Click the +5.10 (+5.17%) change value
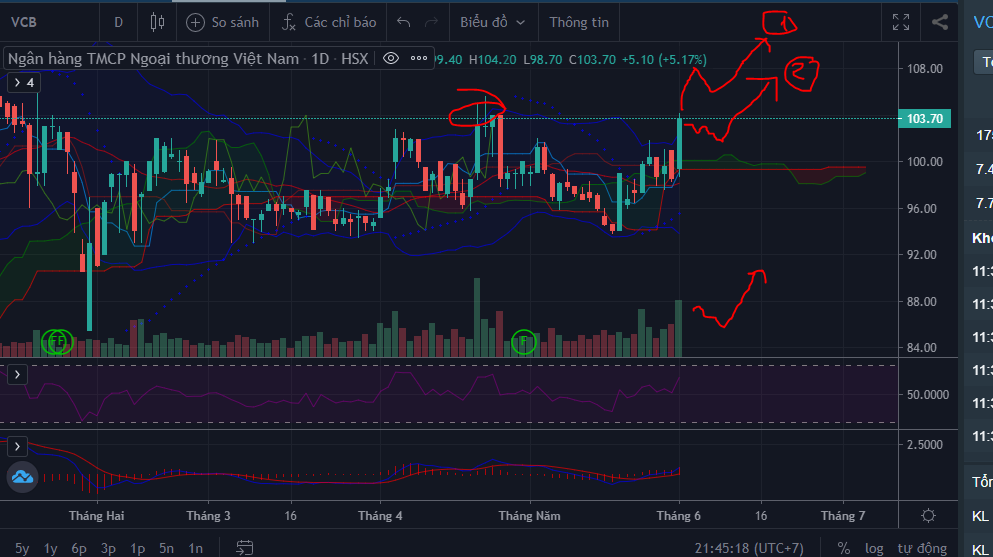This screenshot has height=557, width=993. 664,59
